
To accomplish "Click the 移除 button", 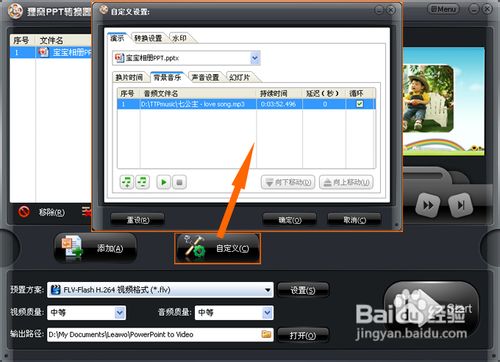I will [x=52, y=212].
